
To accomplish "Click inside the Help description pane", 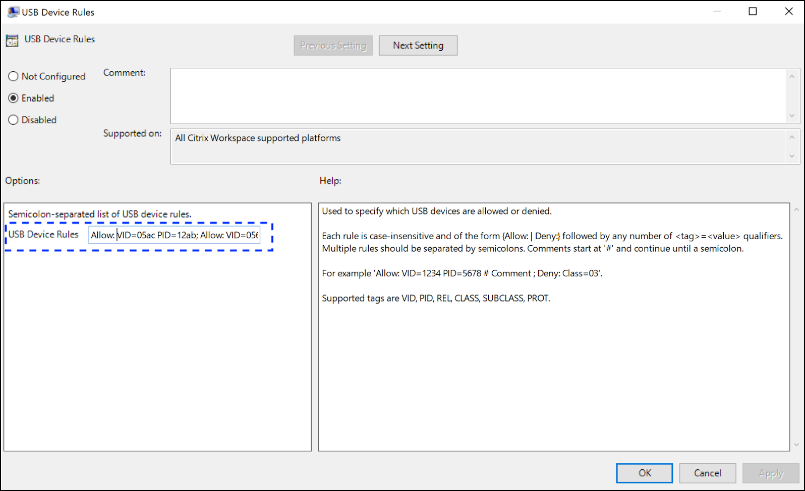I will click(558, 360).
